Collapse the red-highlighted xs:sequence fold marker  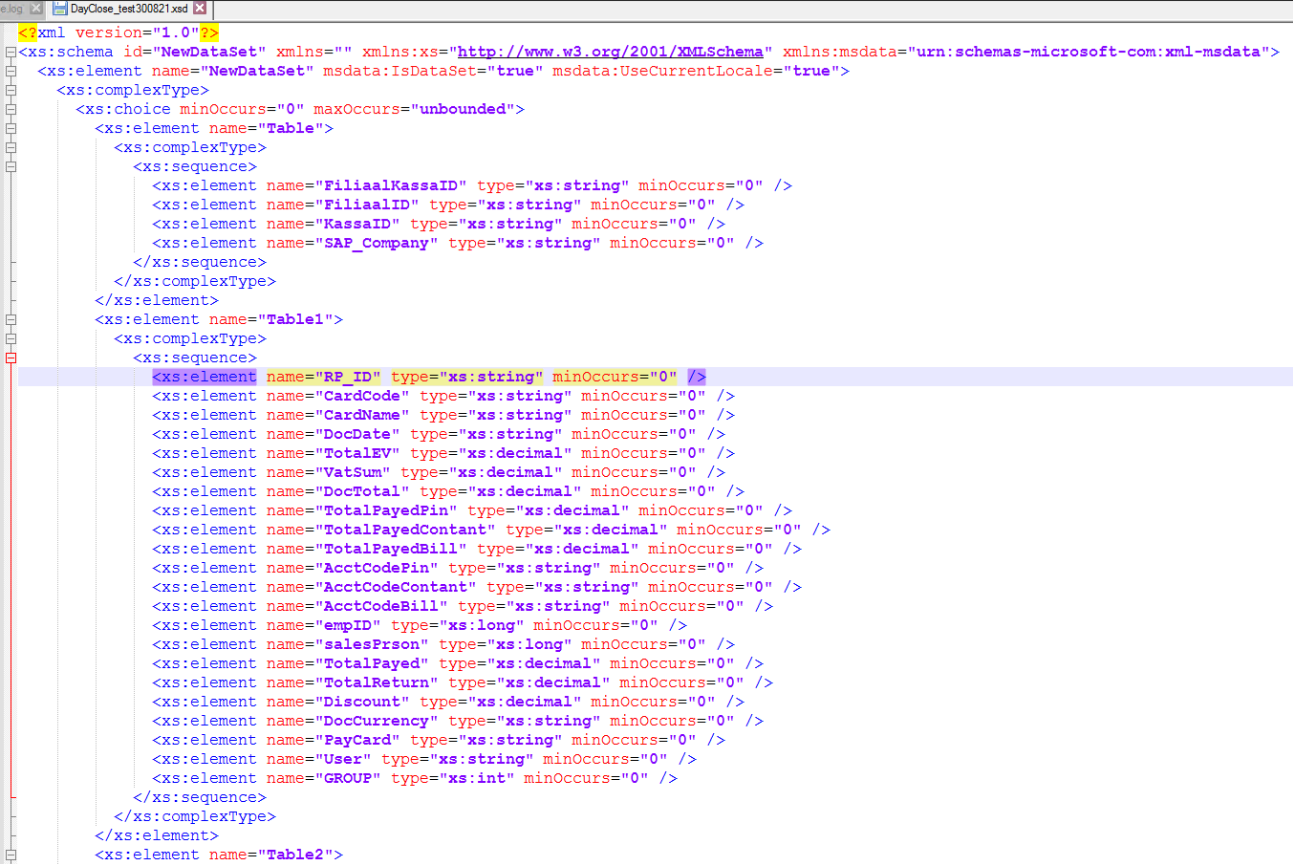[10, 358]
